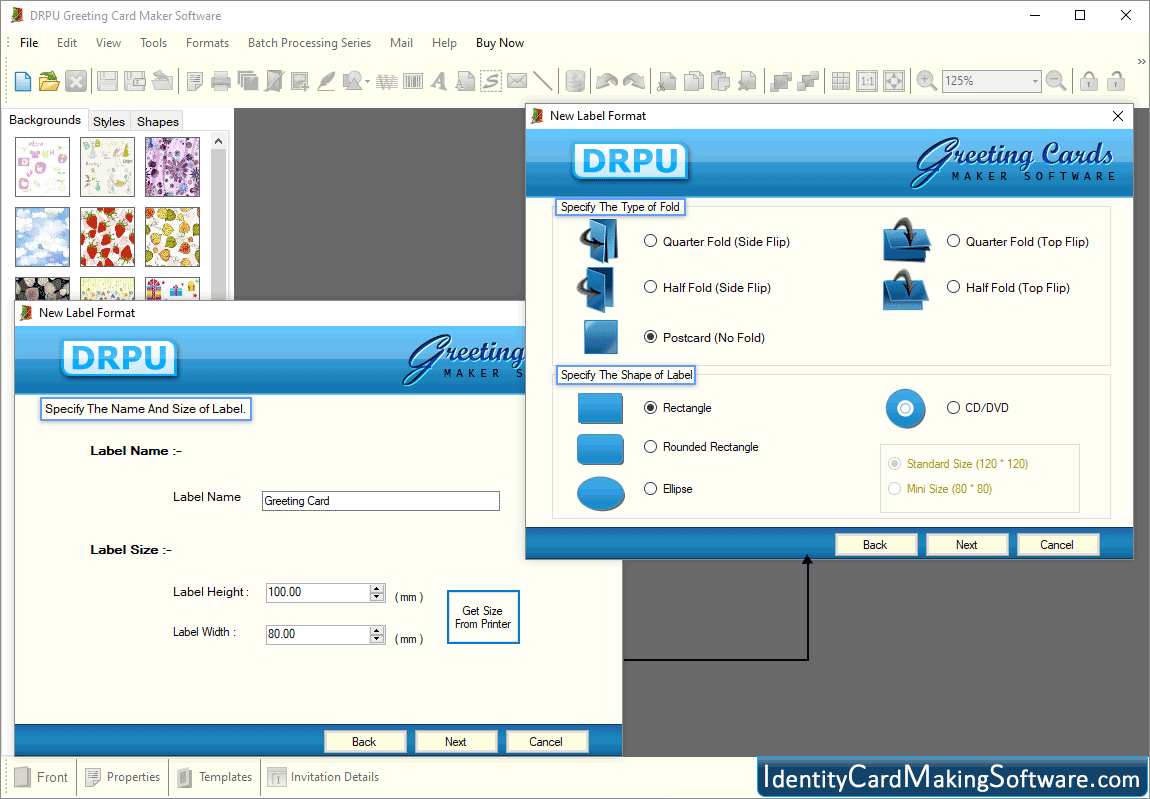Open Batch Processing Series menu
The width and height of the screenshot is (1150, 799).
tap(309, 43)
